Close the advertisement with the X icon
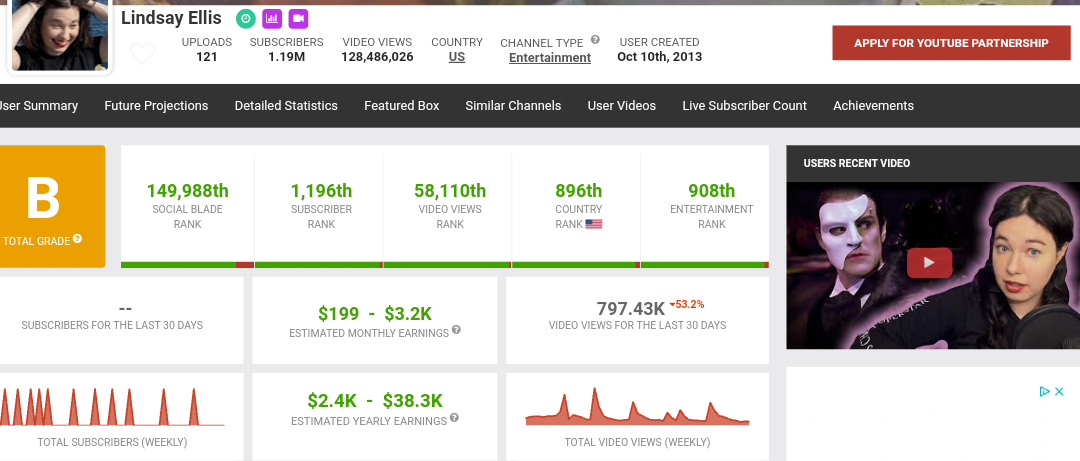 coord(1060,391)
